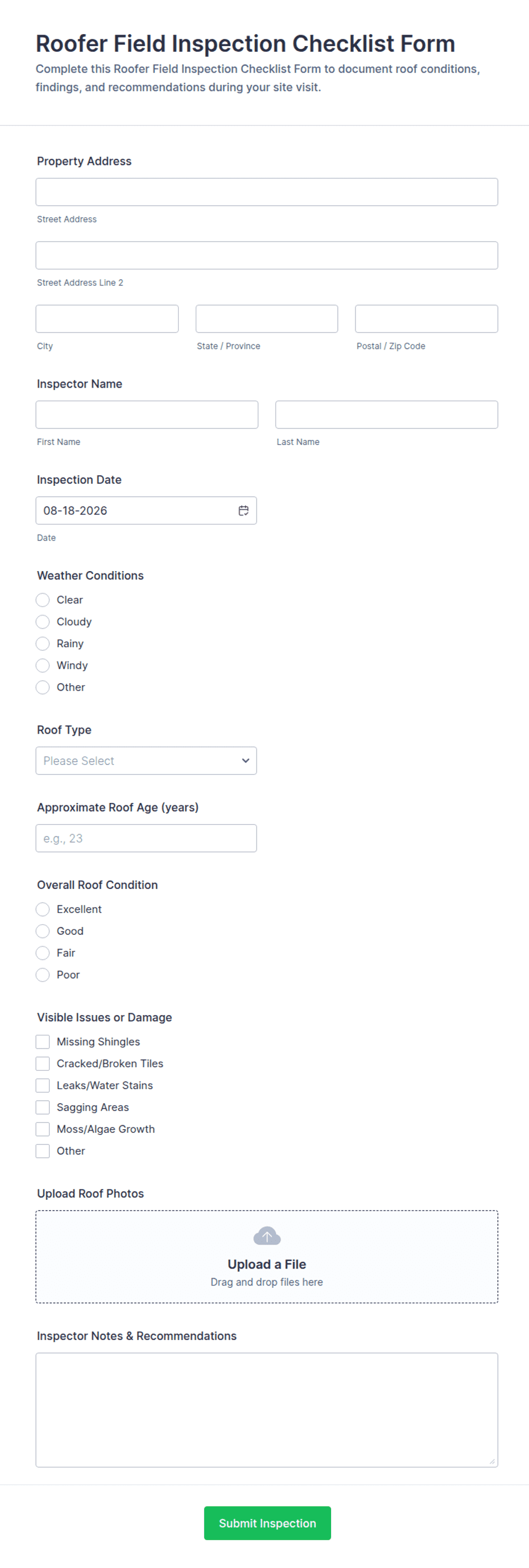
Task: Focus the Street Address input field
Action: (267, 192)
